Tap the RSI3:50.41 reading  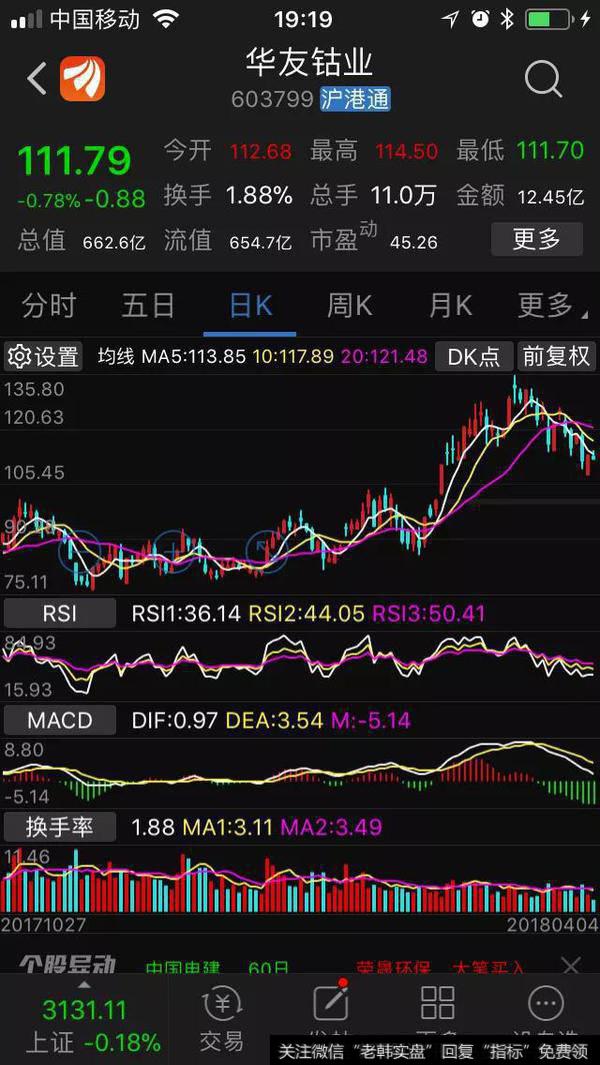coord(428,614)
